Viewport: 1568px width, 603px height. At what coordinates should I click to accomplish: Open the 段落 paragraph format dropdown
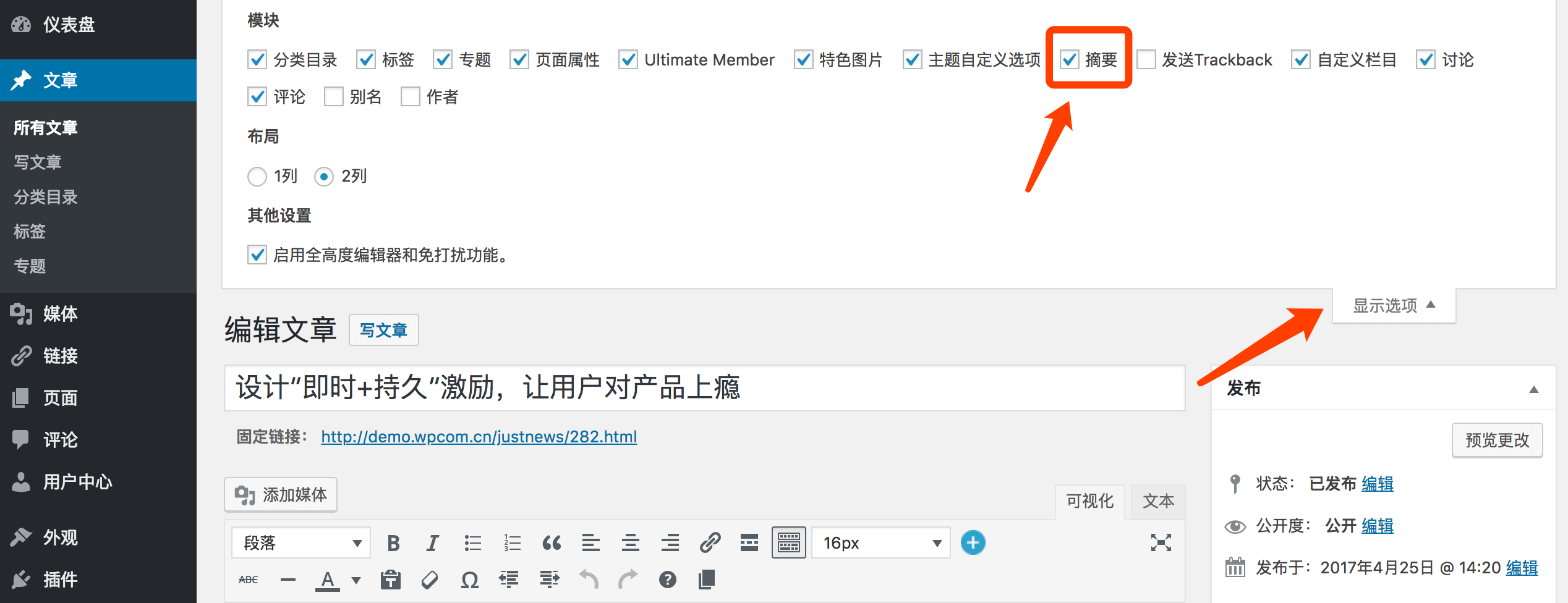coord(301,543)
